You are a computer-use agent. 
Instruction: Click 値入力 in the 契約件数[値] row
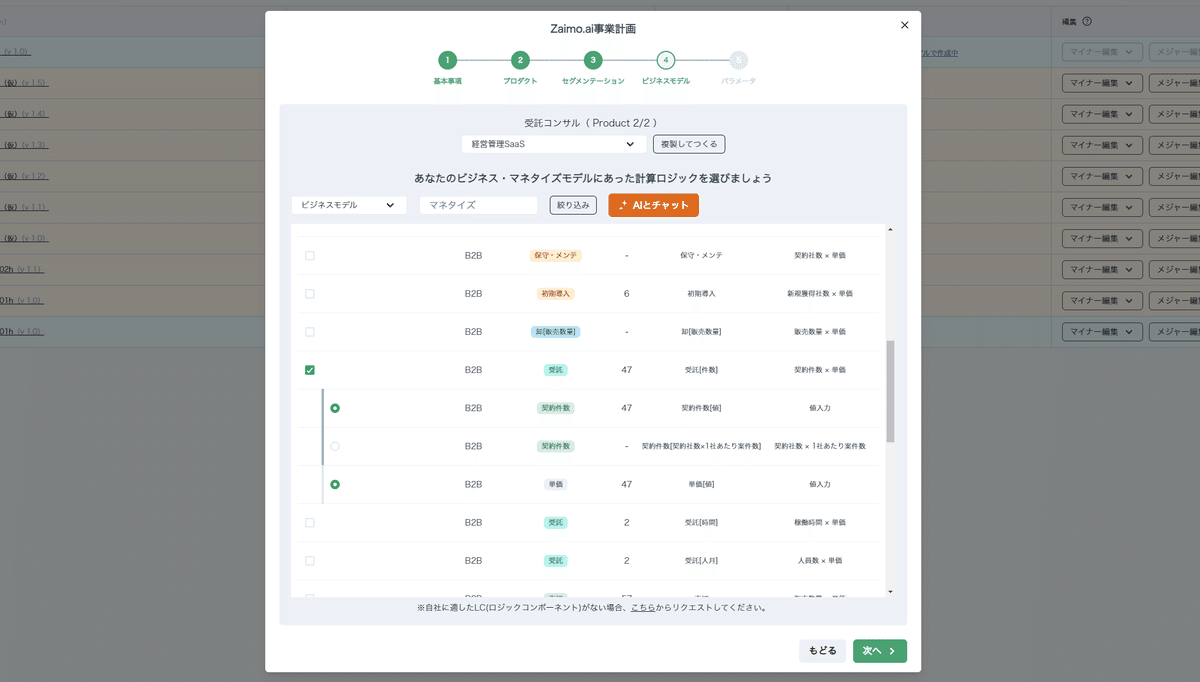click(820, 408)
